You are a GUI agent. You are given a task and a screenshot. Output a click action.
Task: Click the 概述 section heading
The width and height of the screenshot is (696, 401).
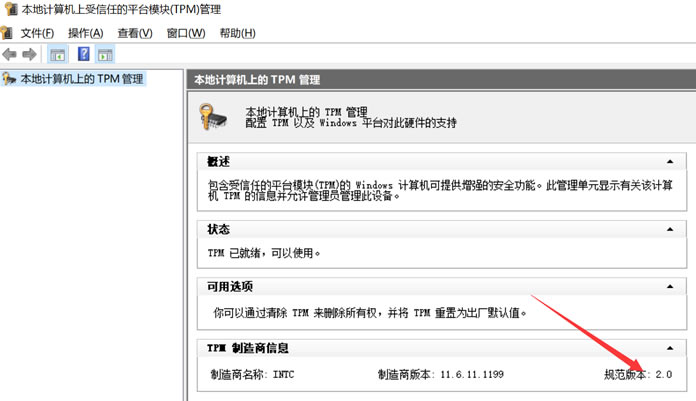click(x=218, y=162)
